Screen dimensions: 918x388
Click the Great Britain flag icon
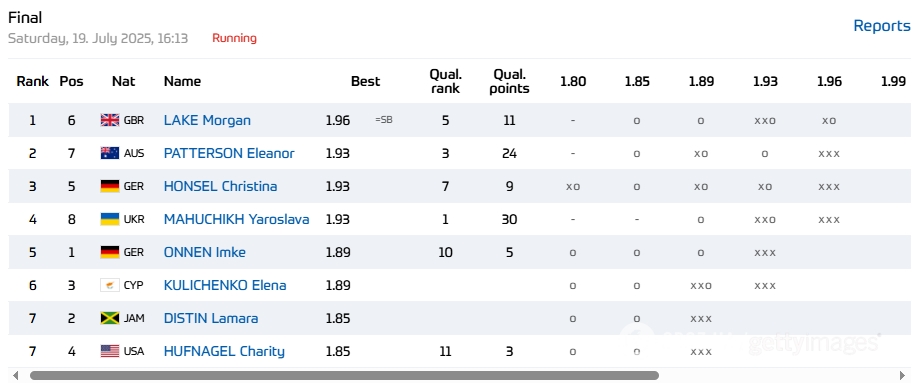109,121
